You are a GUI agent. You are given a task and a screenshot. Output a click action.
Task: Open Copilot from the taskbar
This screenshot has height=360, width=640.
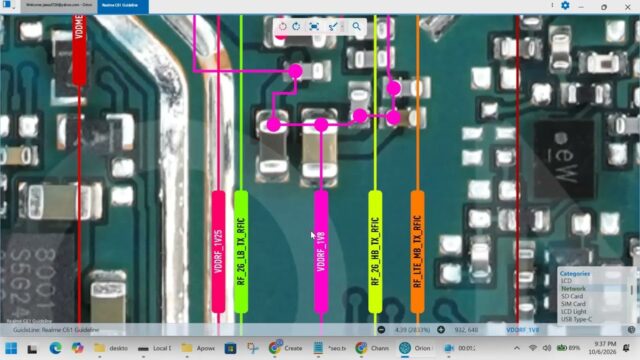point(77,348)
